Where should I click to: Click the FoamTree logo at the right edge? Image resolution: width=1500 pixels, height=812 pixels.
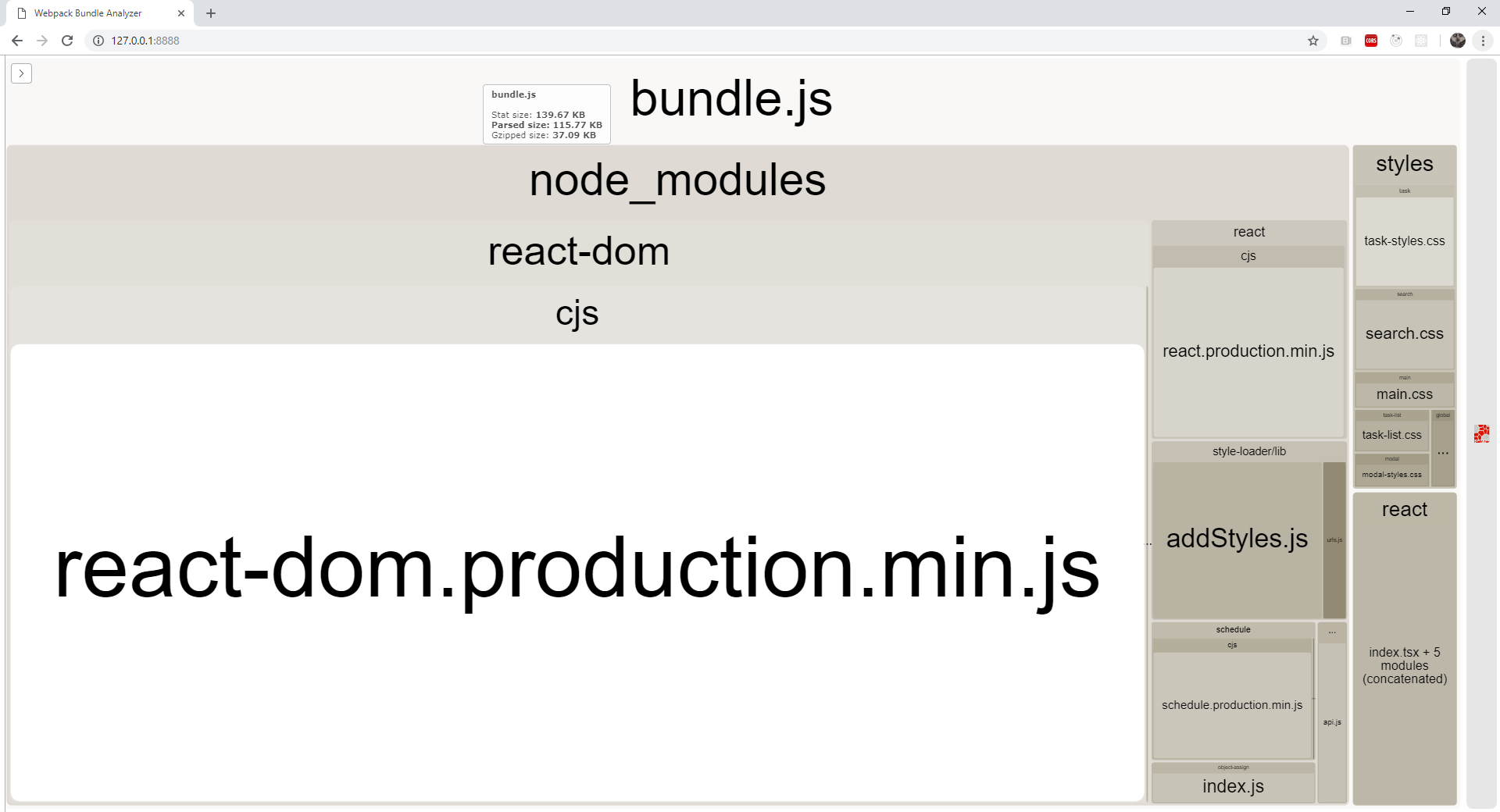[x=1482, y=435]
